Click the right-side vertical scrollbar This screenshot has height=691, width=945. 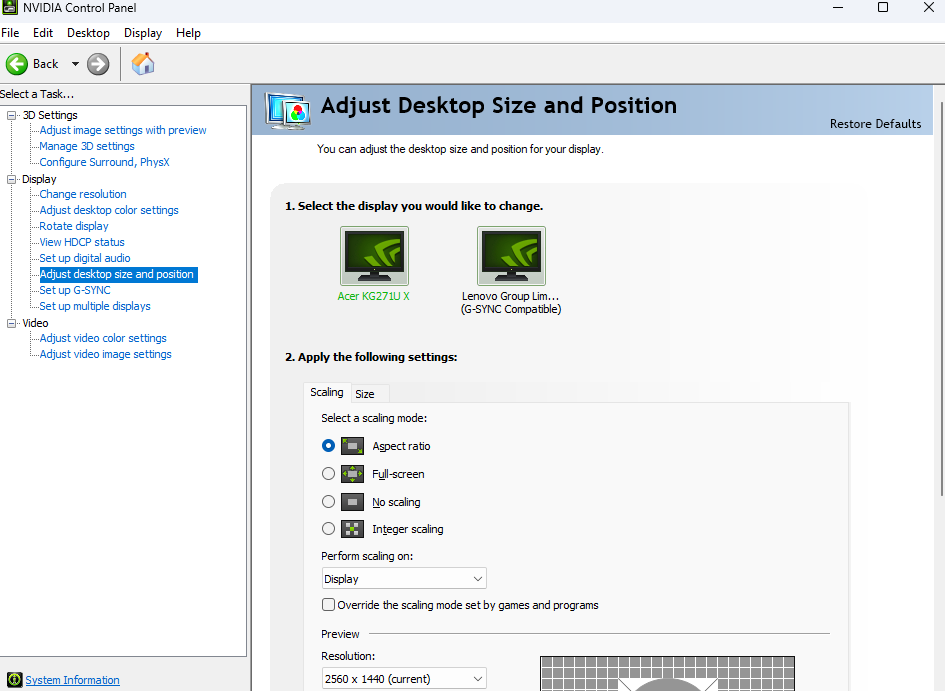click(943, 298)
